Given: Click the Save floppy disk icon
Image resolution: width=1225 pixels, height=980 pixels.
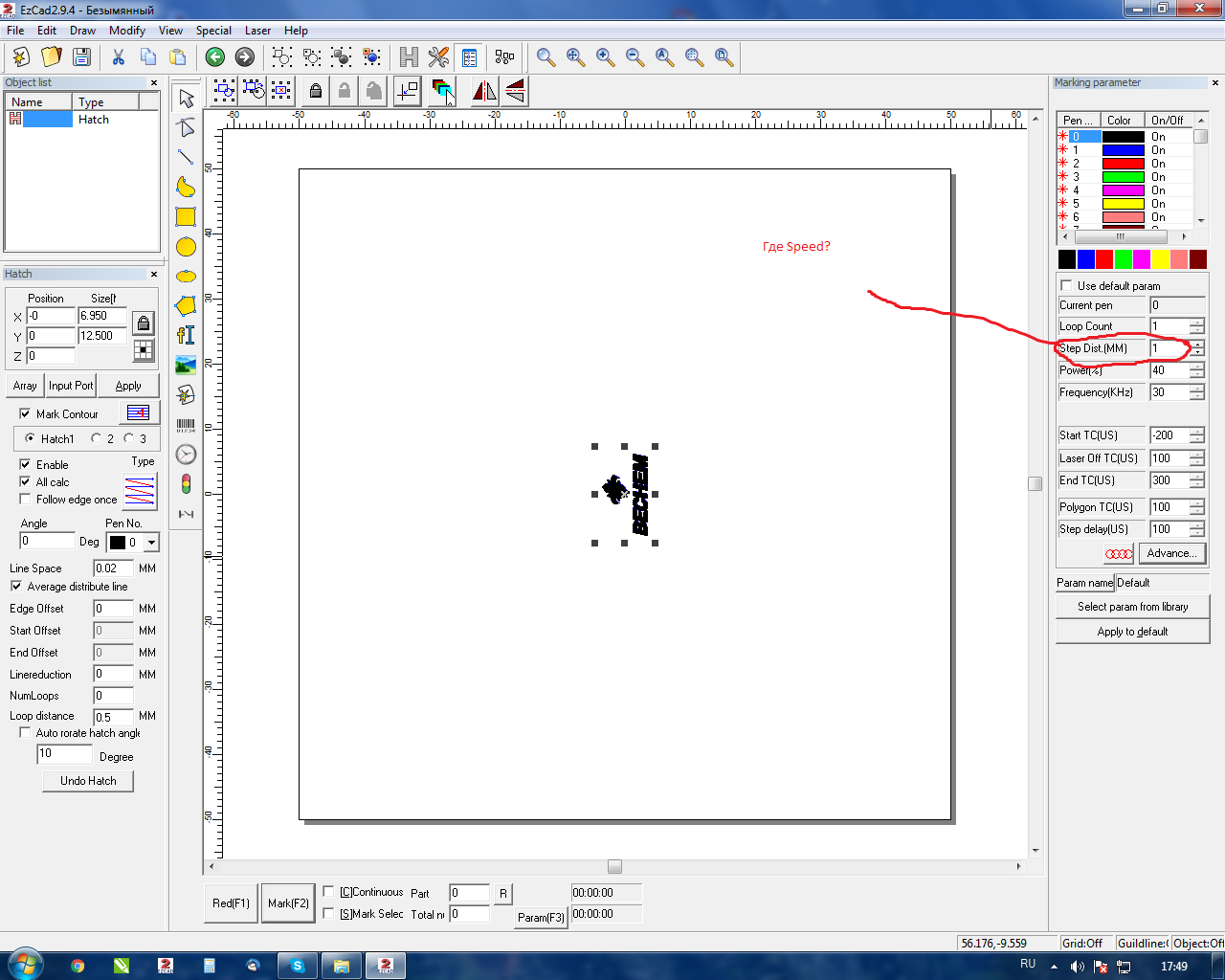Looking at the screenshot, I should 81,57.
